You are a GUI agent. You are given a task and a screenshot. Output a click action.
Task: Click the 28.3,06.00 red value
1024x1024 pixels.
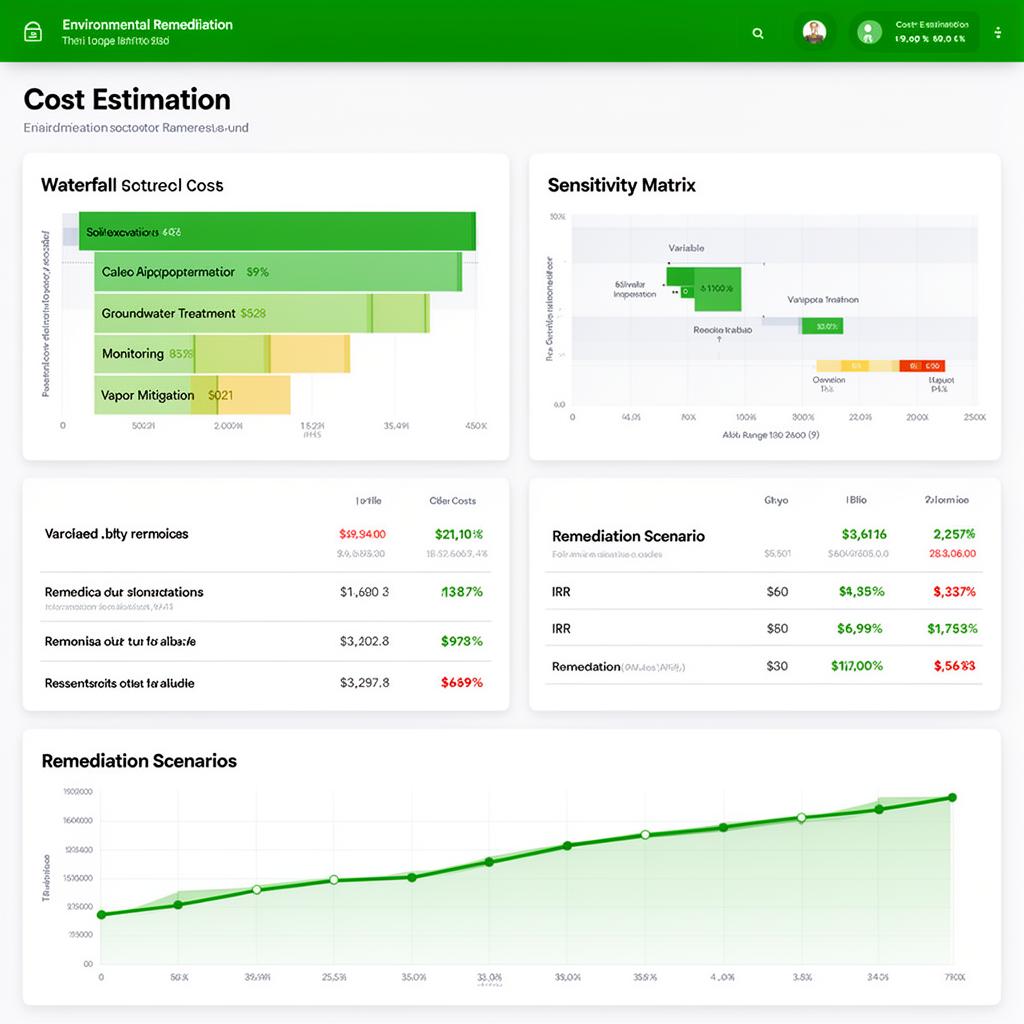(x=952, y=554)
